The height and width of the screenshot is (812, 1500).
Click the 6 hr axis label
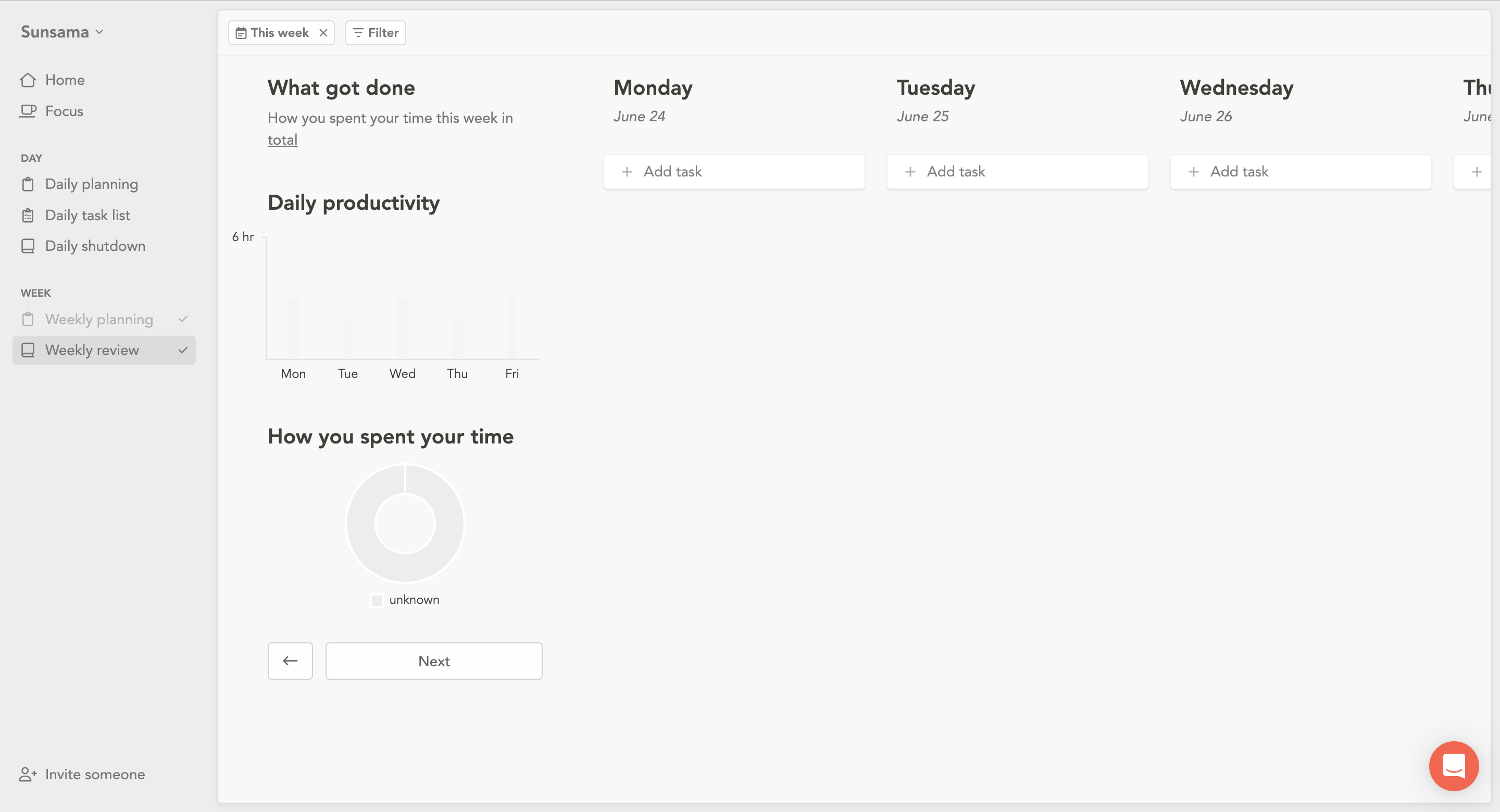(x=243, y=237)
